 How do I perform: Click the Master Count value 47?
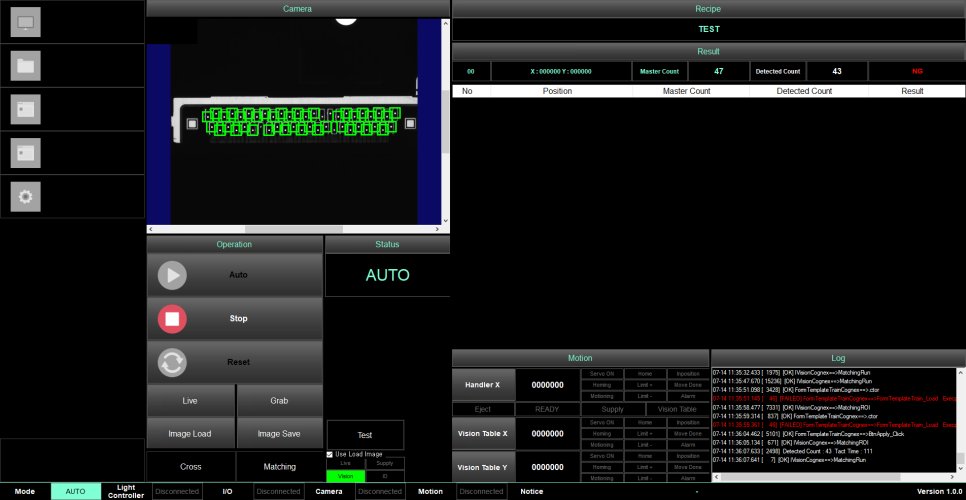(x=718, y=71)
